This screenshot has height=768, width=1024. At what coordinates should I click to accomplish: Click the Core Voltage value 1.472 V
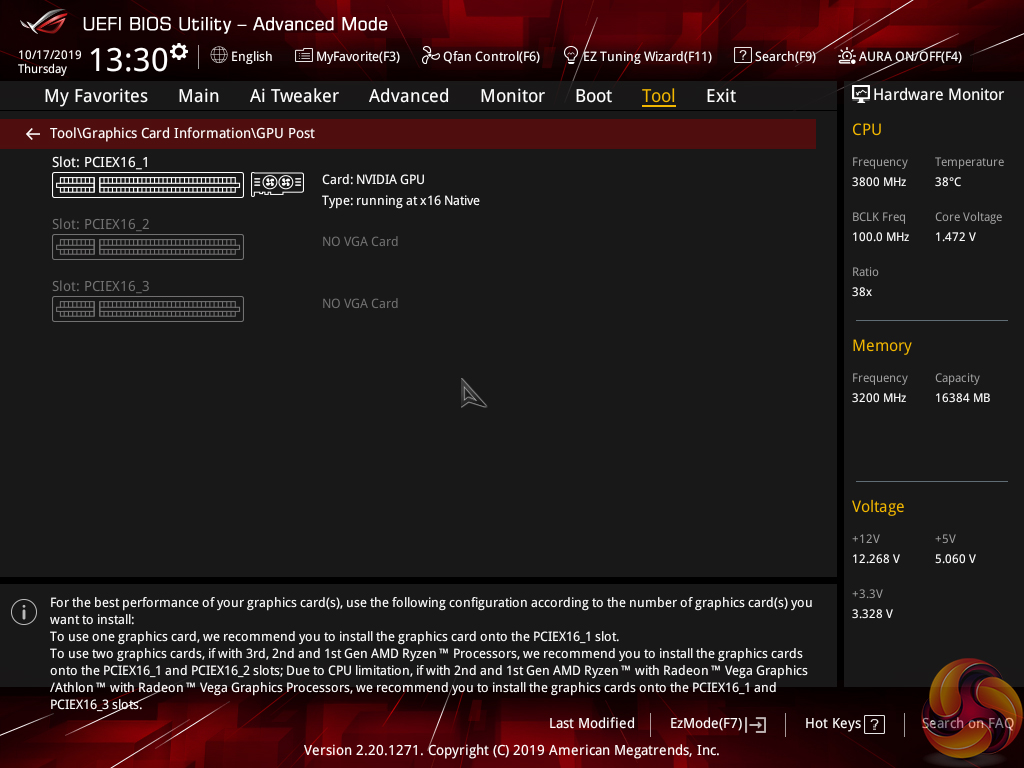pyautogui.click(x=955, y=237)
